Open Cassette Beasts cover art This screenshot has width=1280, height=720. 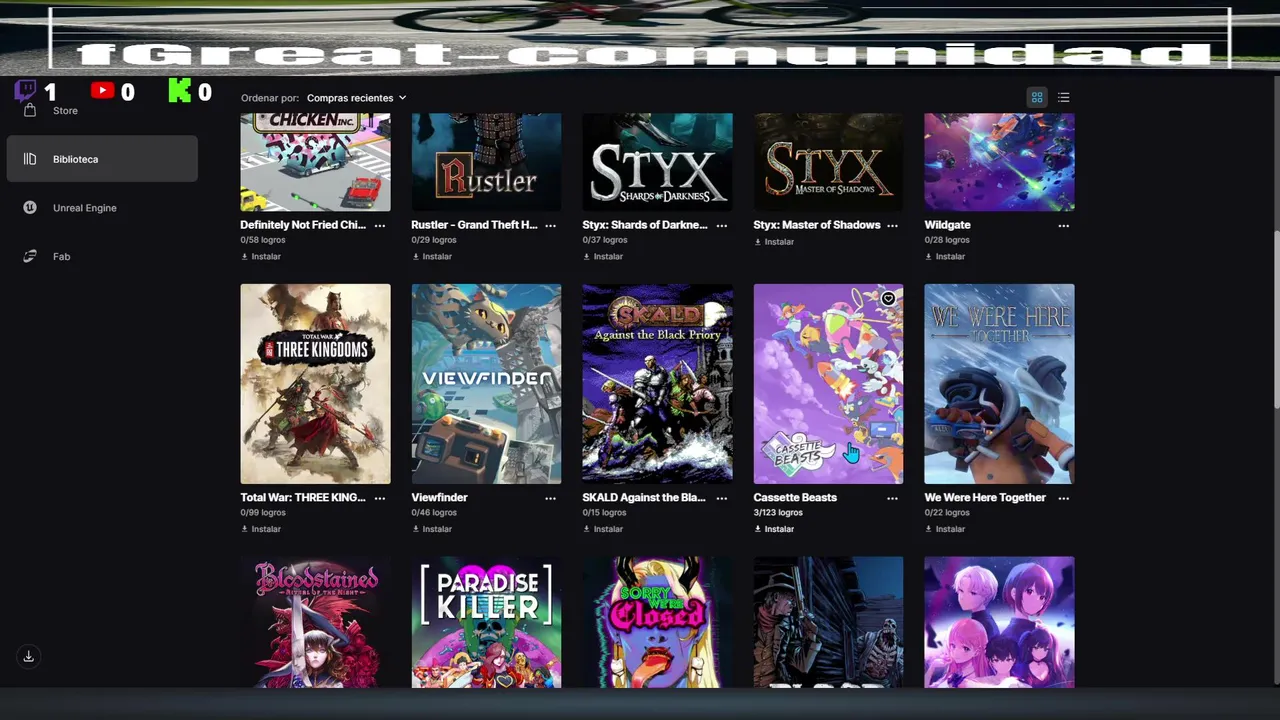point(828,384)
